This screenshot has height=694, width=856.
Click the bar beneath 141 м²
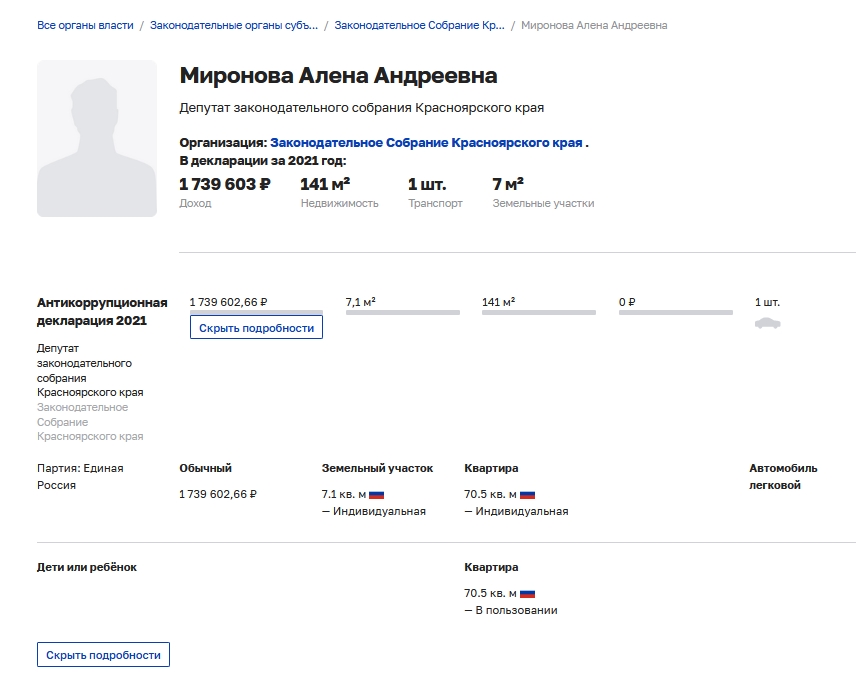coord(538,313)
